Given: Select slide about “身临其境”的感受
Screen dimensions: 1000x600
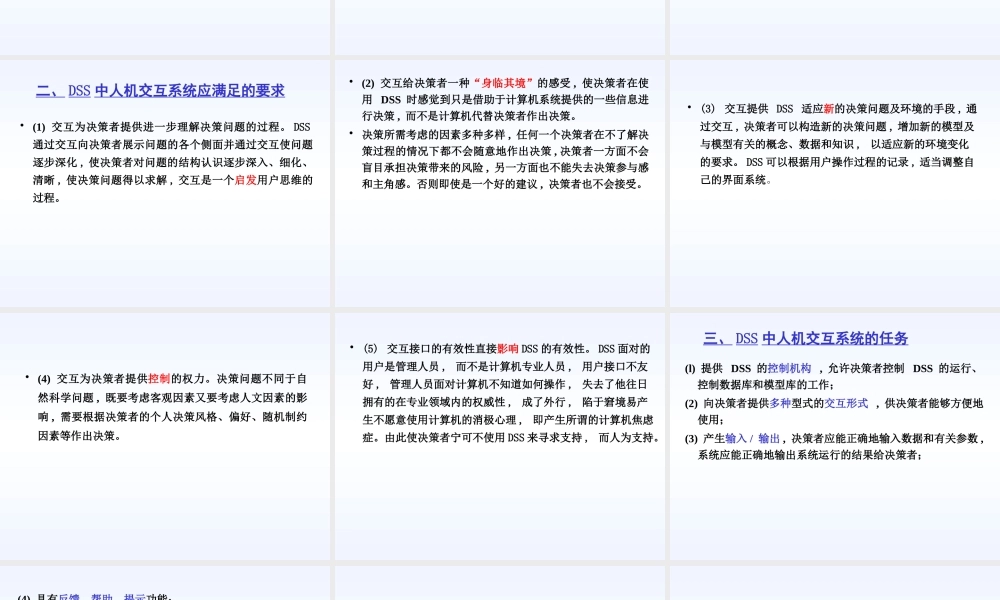Looking at the screenshot, I should point(499,184).
